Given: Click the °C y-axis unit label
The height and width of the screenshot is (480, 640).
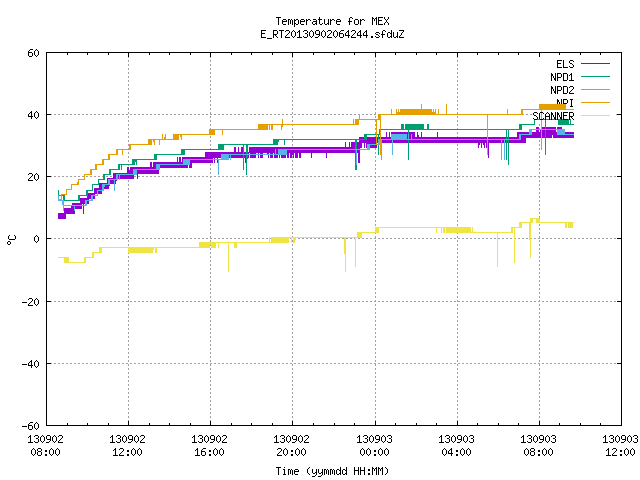Looking at the screenshot, I should (x=11, y=240).
